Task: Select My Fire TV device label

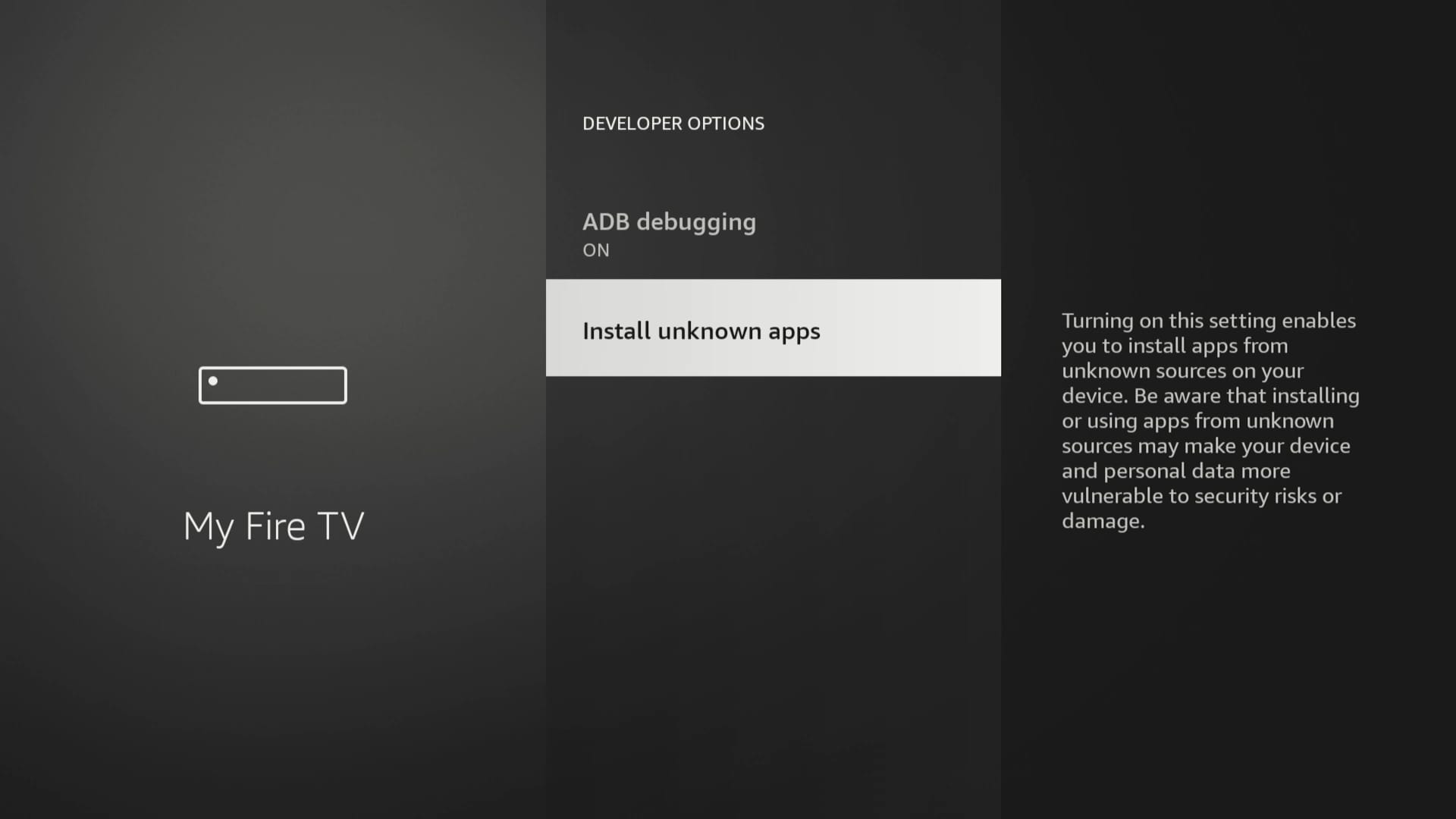Action: click(273, 525)
